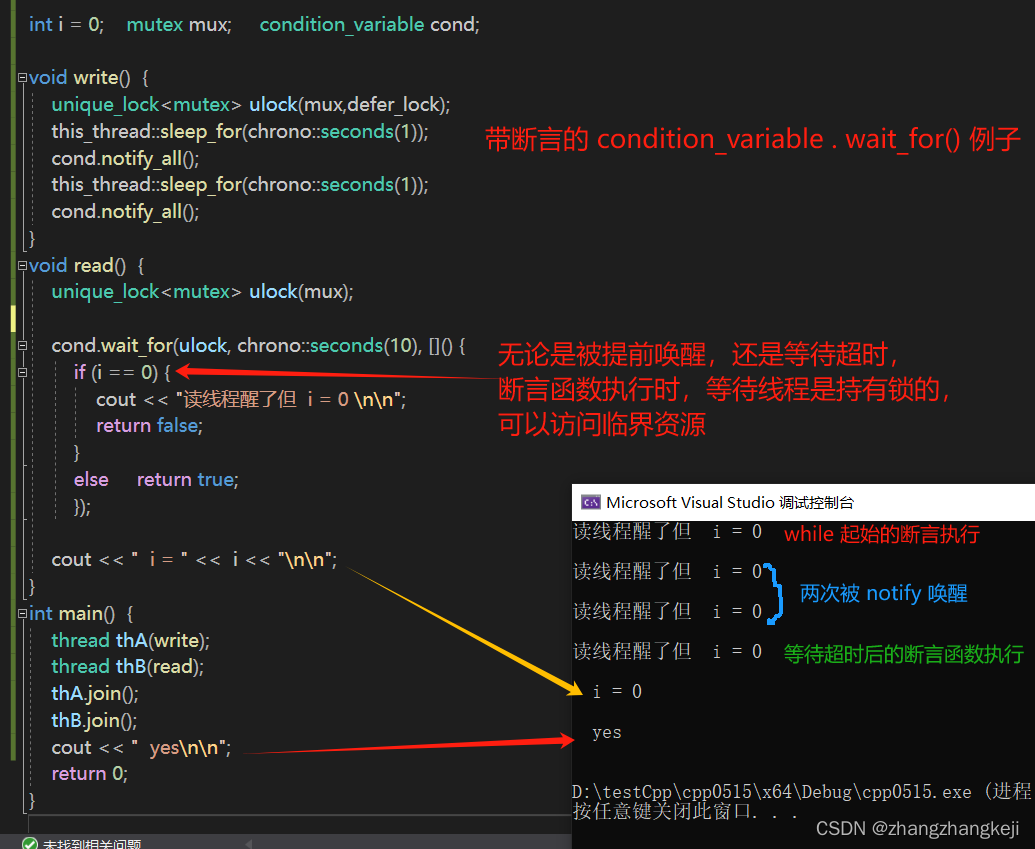Click 'thread thA(write);' line

click(x=131, y=640)
